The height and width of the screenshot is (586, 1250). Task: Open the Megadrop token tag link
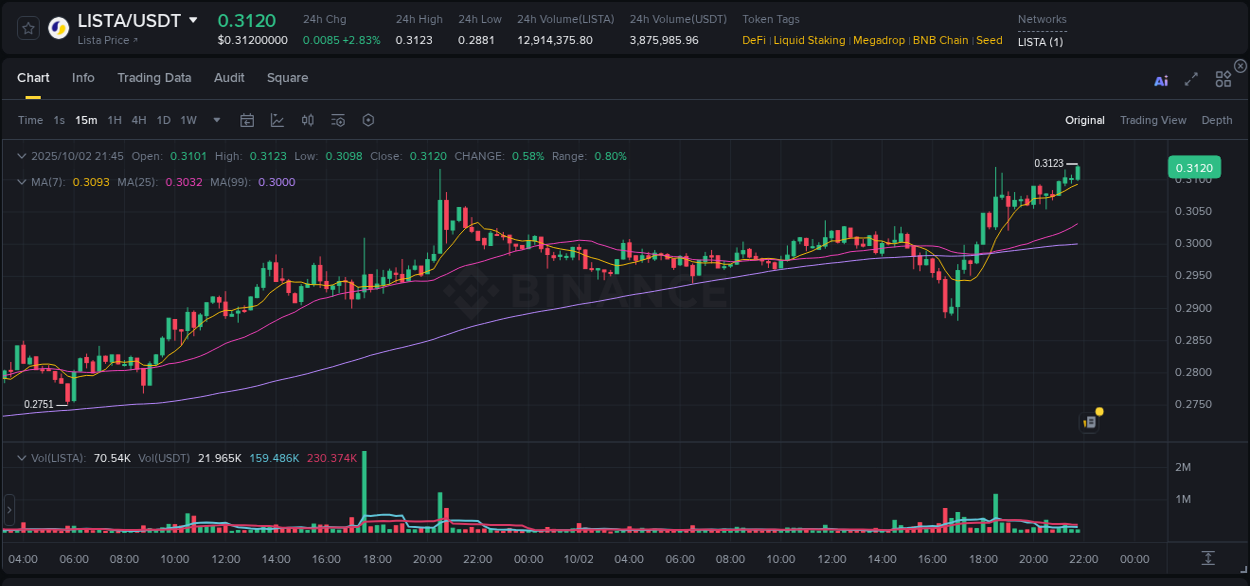878,40
